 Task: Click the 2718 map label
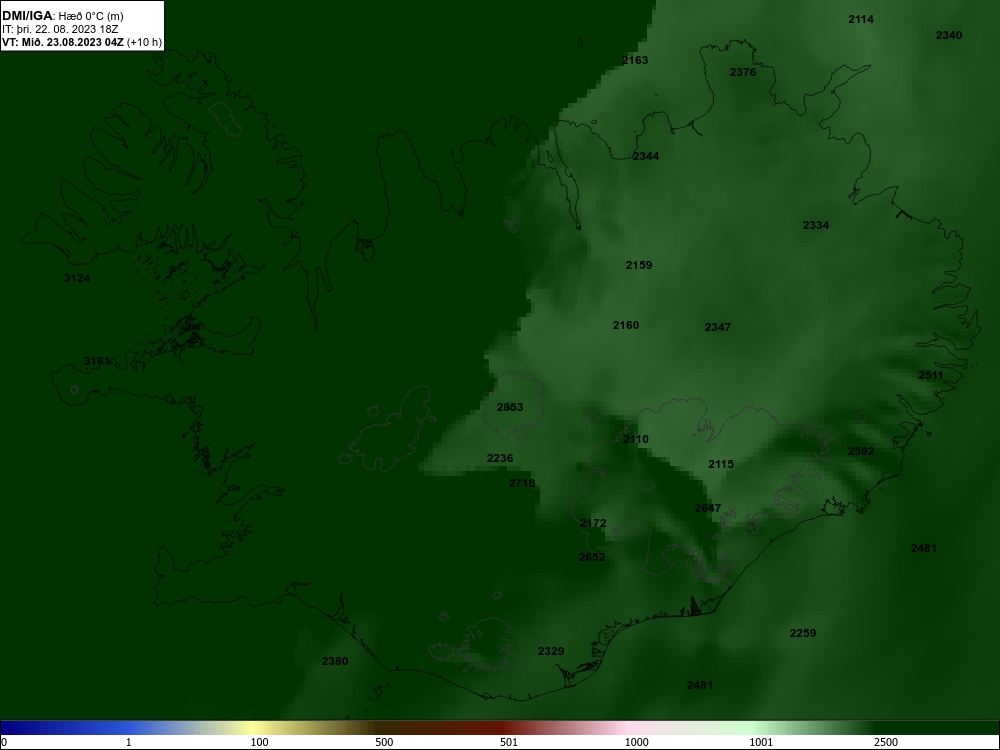(x=522, y=483)
